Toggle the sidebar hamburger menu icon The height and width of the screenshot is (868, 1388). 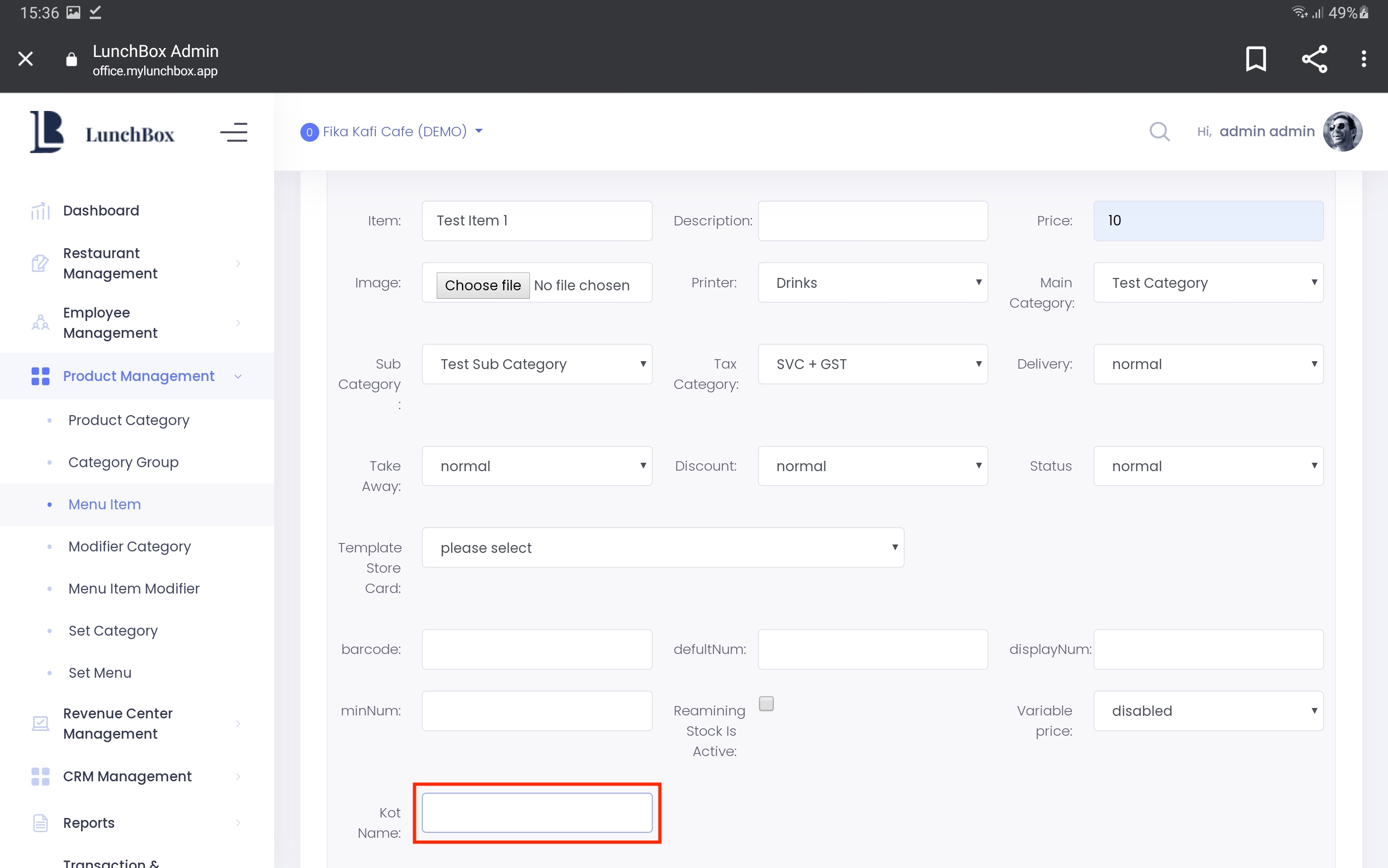tap(233, 133)
